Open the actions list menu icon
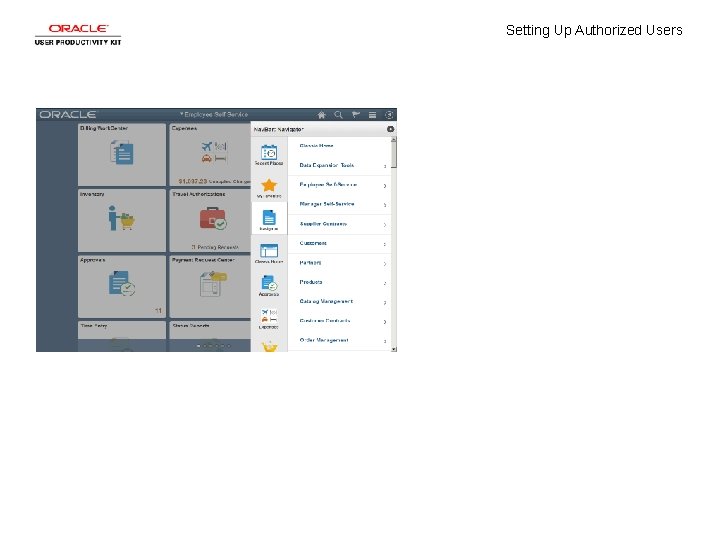 (x=372, y=115)
